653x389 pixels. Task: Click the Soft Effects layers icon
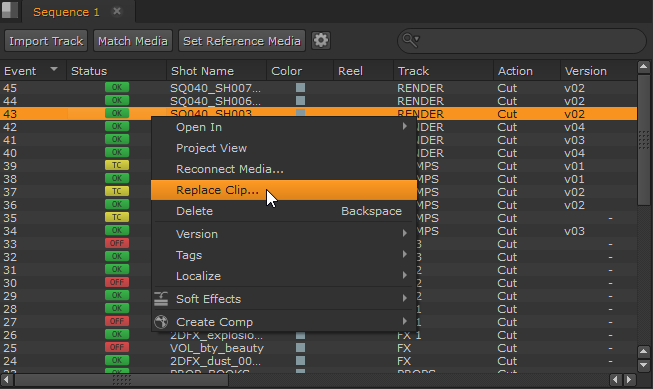point(161,299)
